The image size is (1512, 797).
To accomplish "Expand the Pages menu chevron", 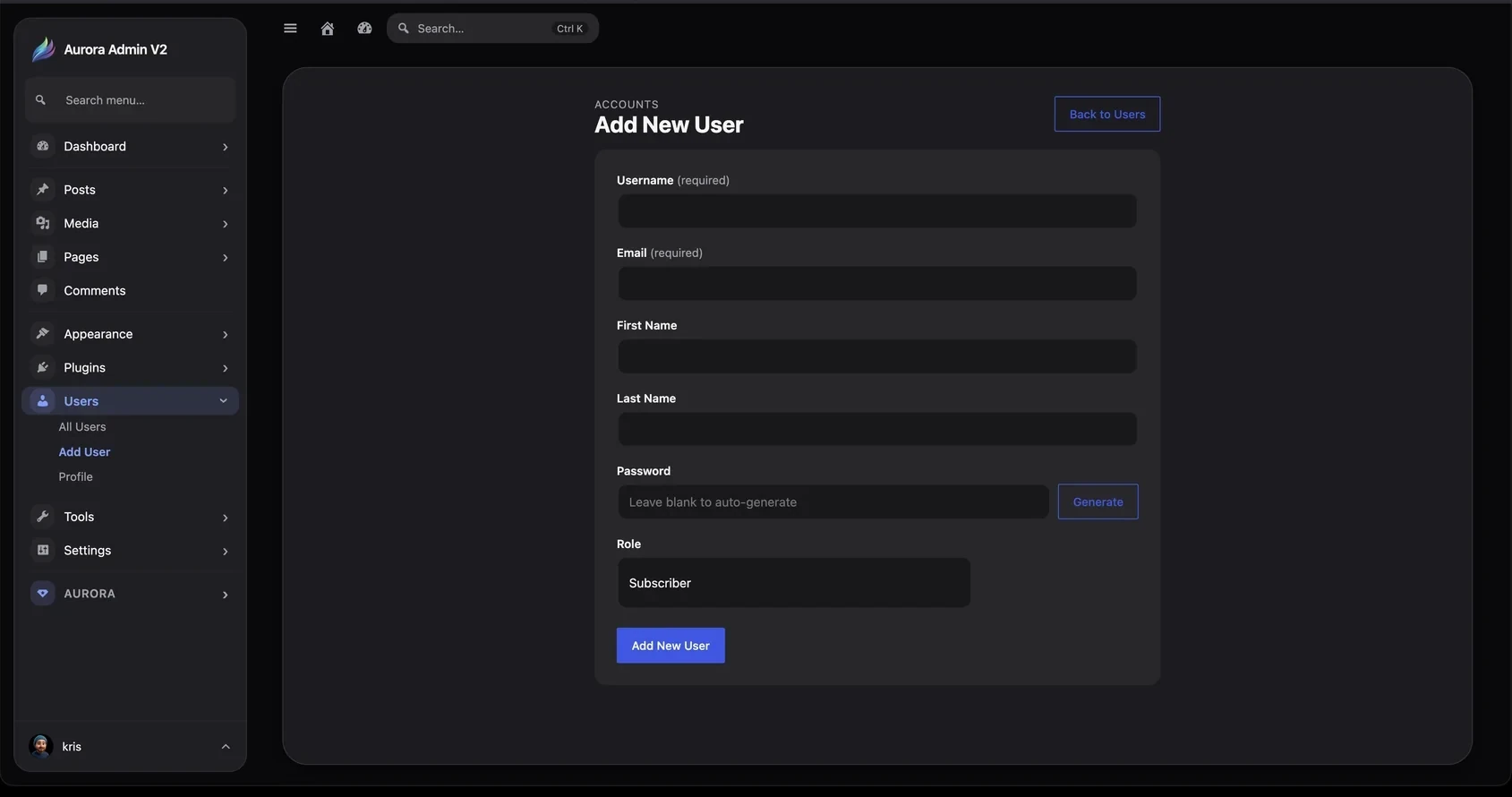I will (225, 258).
